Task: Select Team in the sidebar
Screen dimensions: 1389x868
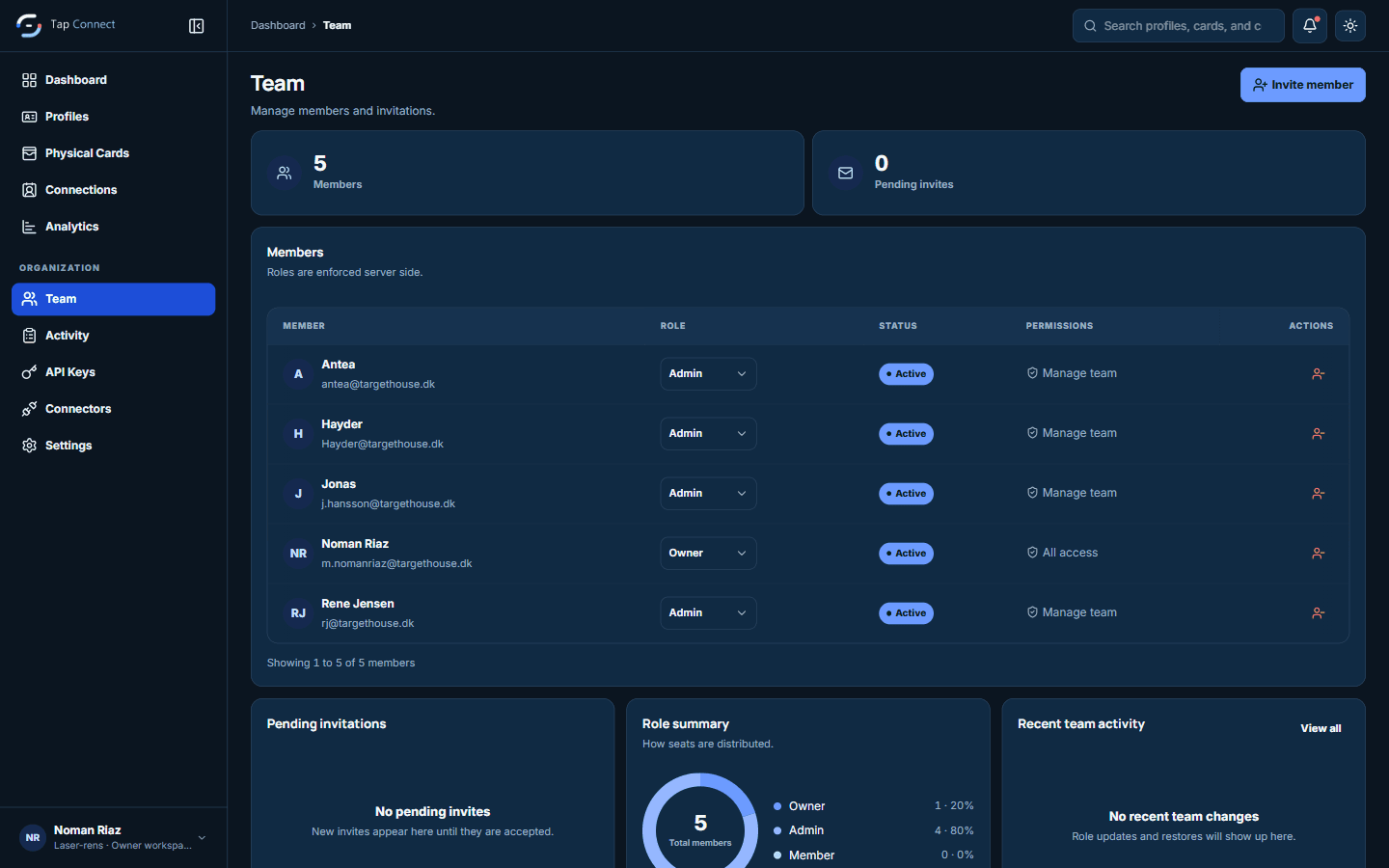Action: pyautogui.click(x=113, y=299)
